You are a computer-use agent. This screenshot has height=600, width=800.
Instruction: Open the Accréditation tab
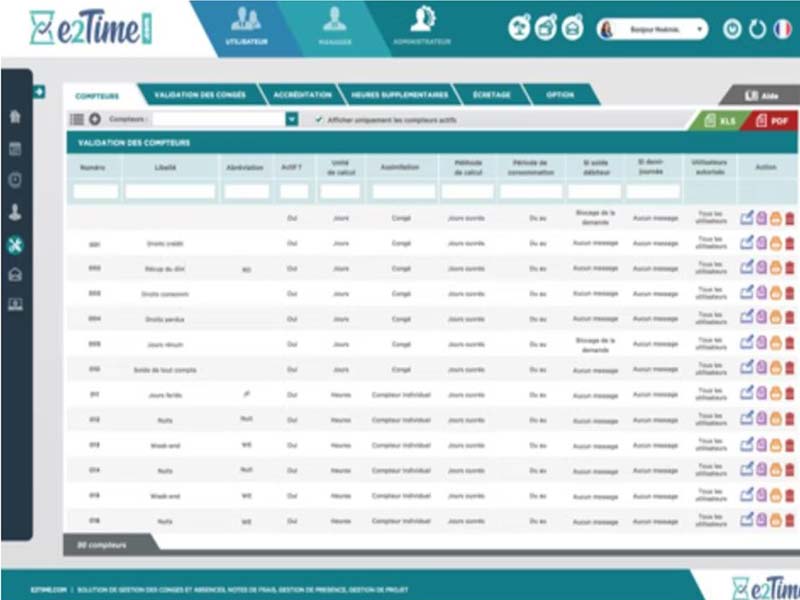coord(302,95)
